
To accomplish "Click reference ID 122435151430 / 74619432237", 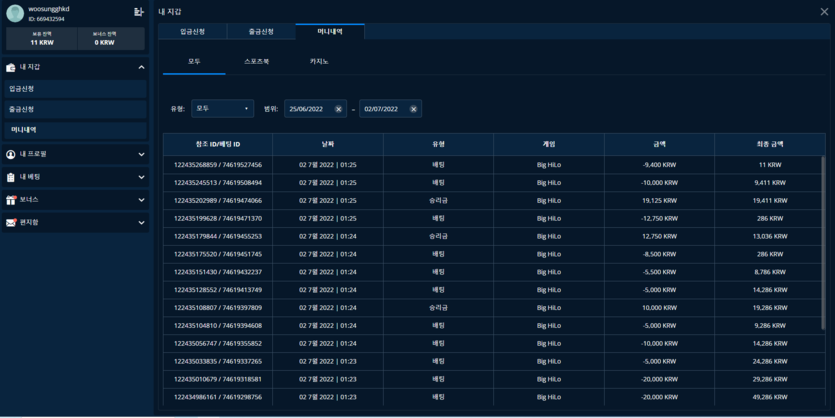I will click(218, 272).
